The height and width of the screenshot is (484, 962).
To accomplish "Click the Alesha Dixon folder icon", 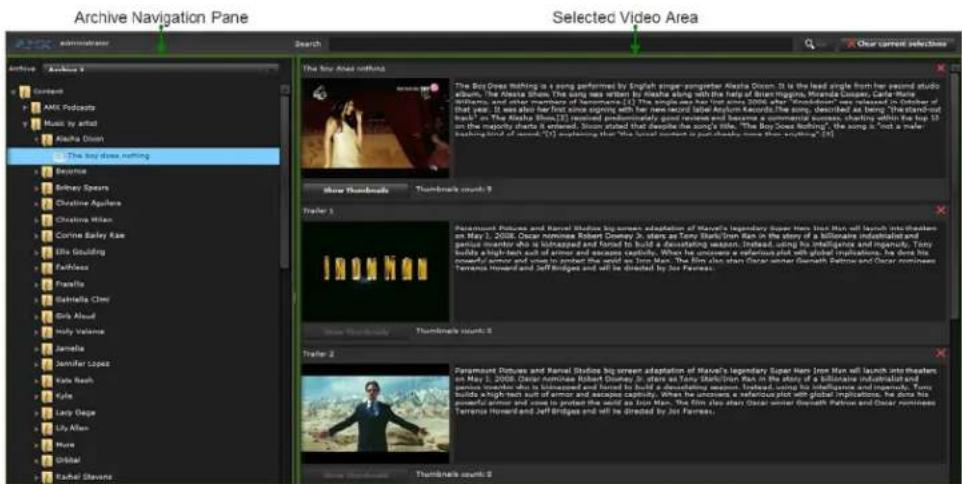I will pos(46,140).
